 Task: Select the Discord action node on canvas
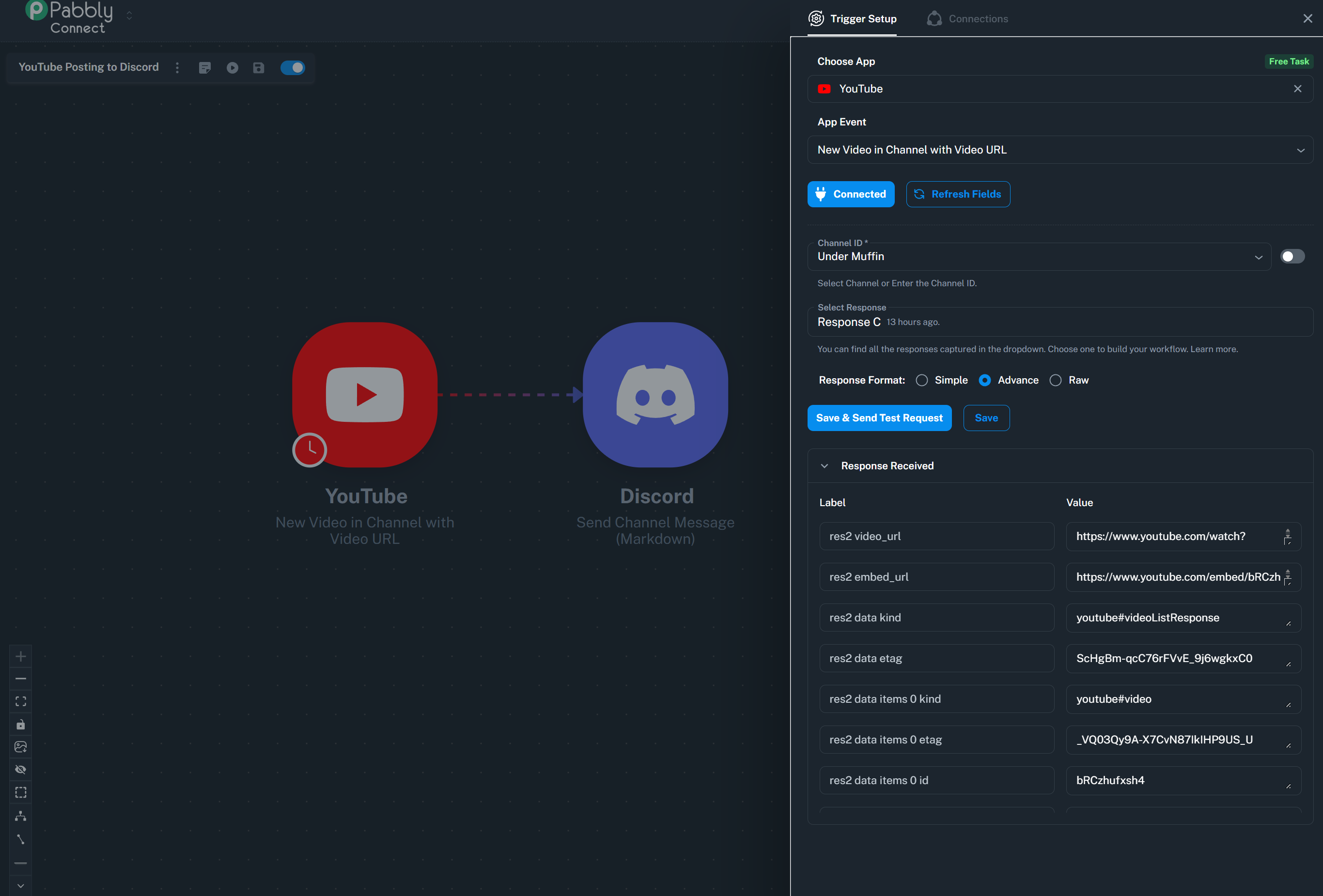point(655,395)
